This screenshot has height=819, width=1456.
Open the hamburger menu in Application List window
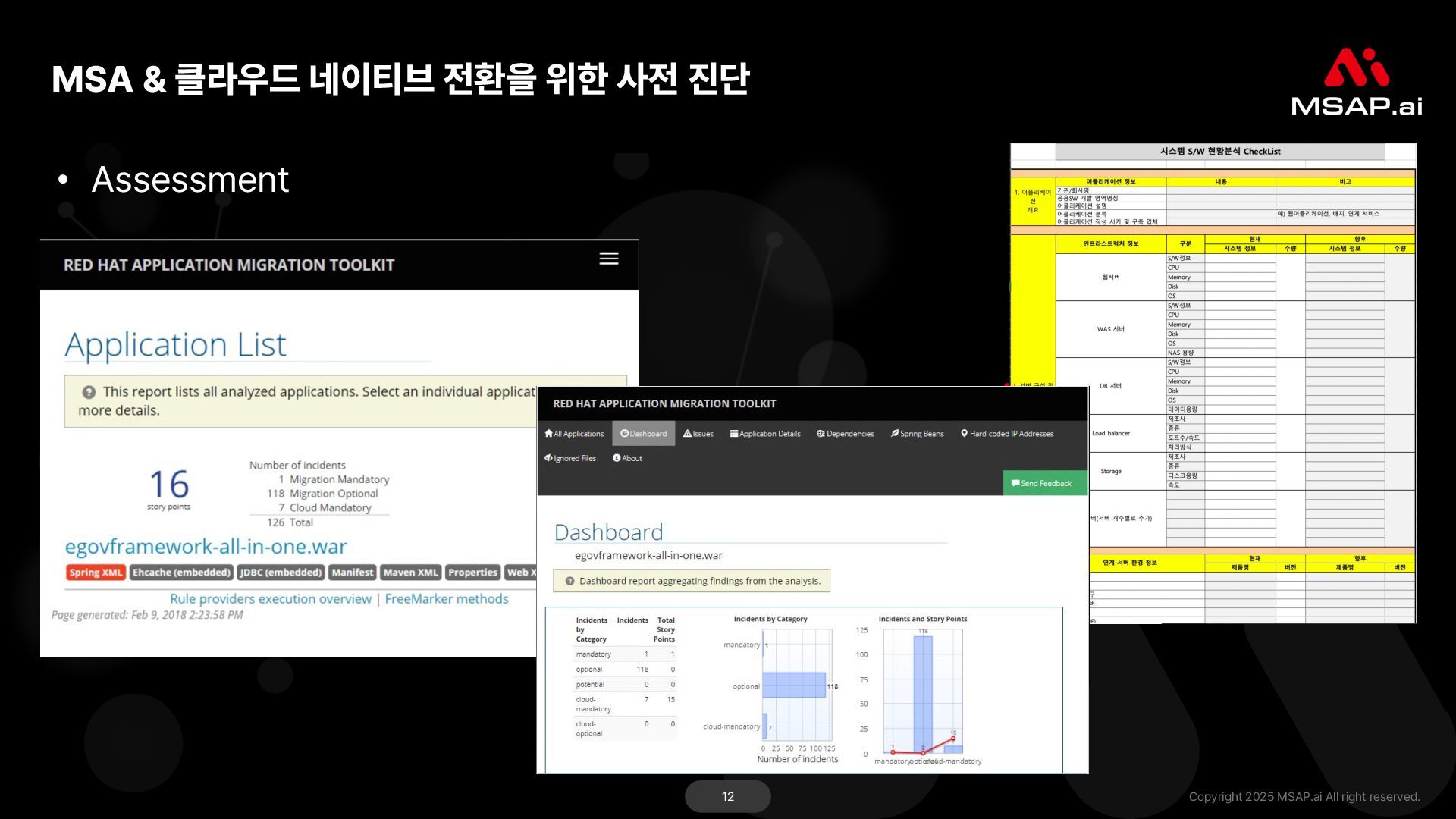click(609, 259)
